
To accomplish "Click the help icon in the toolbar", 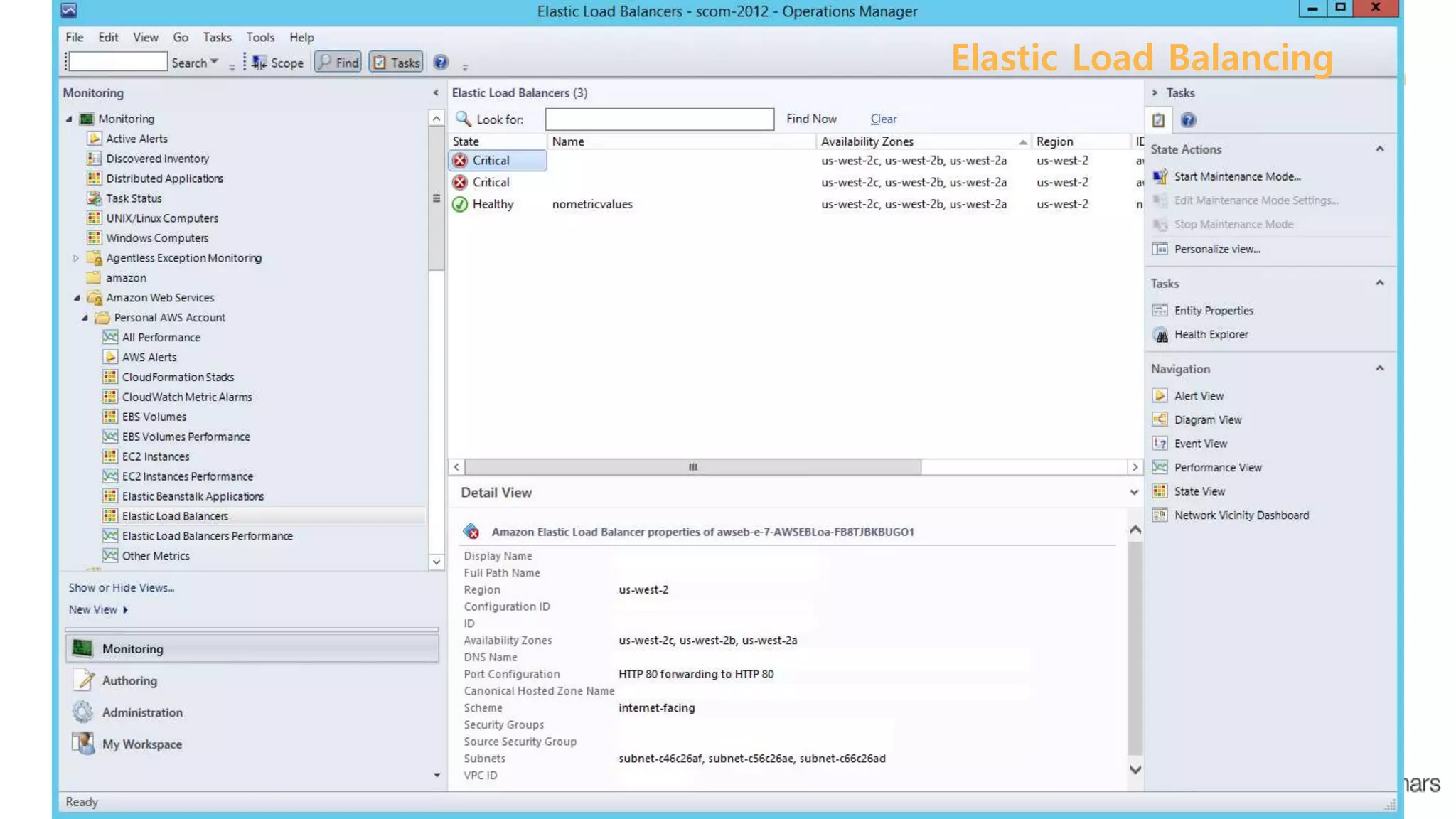I will click(x=441, y=63).
